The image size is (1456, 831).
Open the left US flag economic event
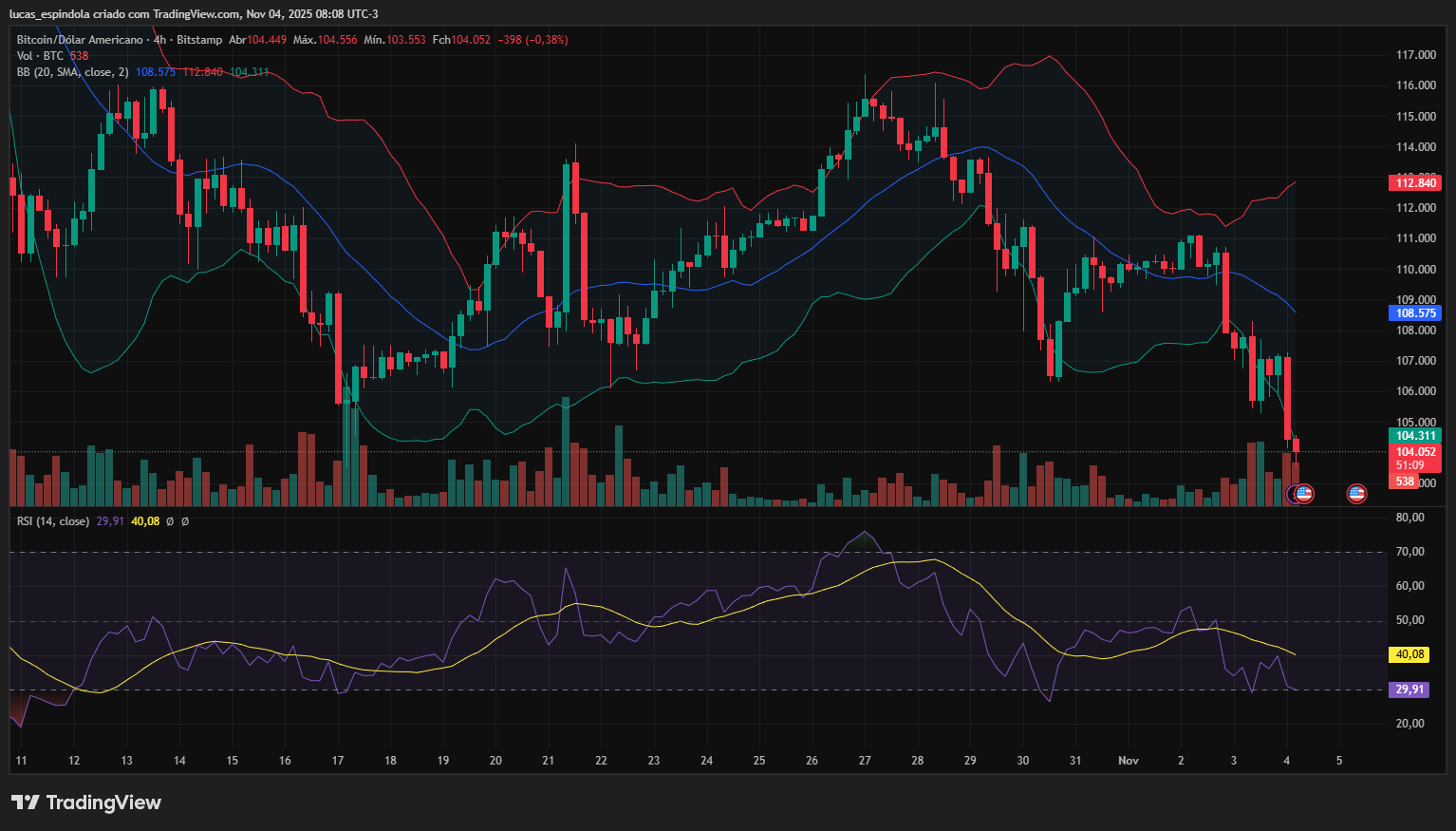click(x=1304, y=494)
